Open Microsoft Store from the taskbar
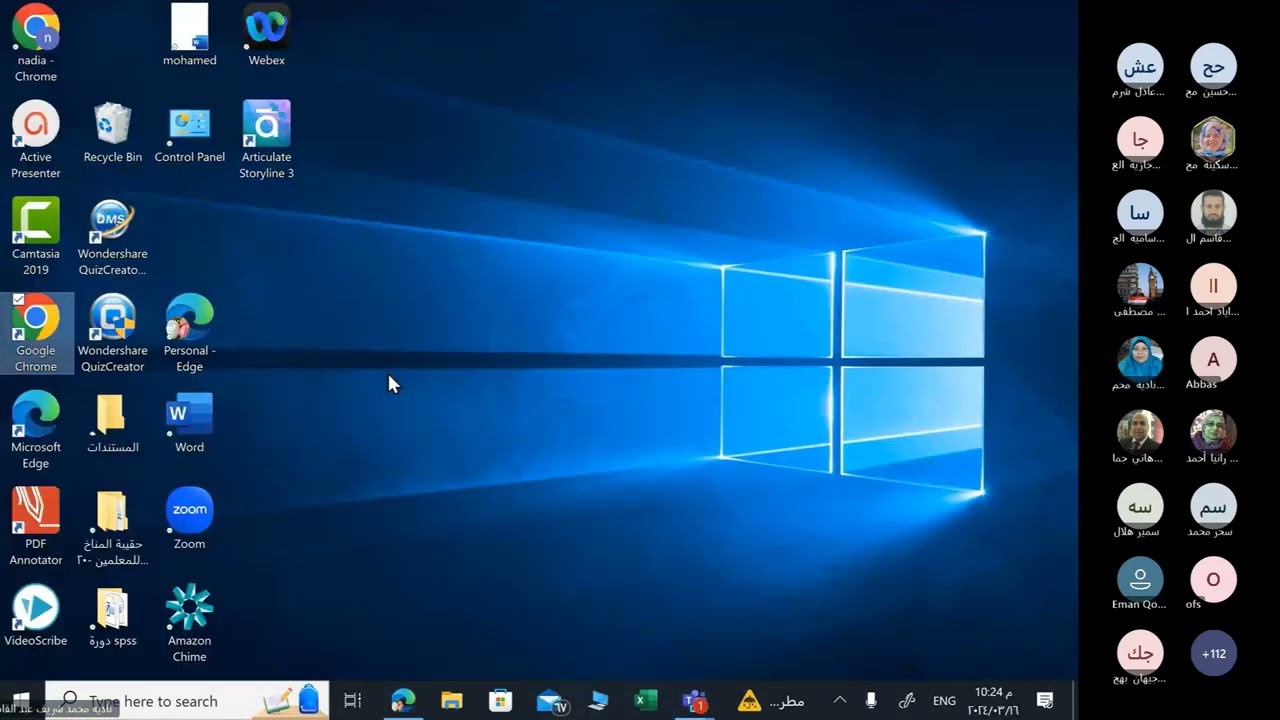 [500, 701]
